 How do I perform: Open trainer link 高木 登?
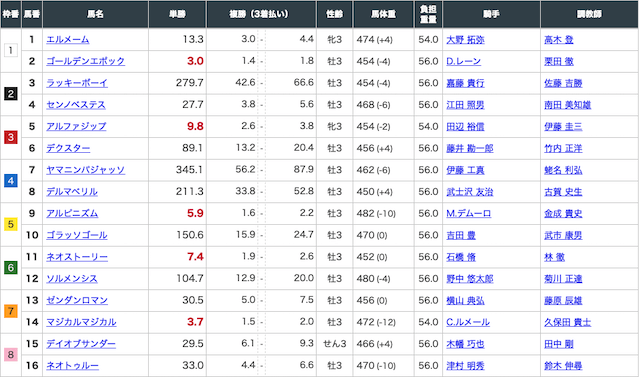pyautogui.click(x=559, y=40)
